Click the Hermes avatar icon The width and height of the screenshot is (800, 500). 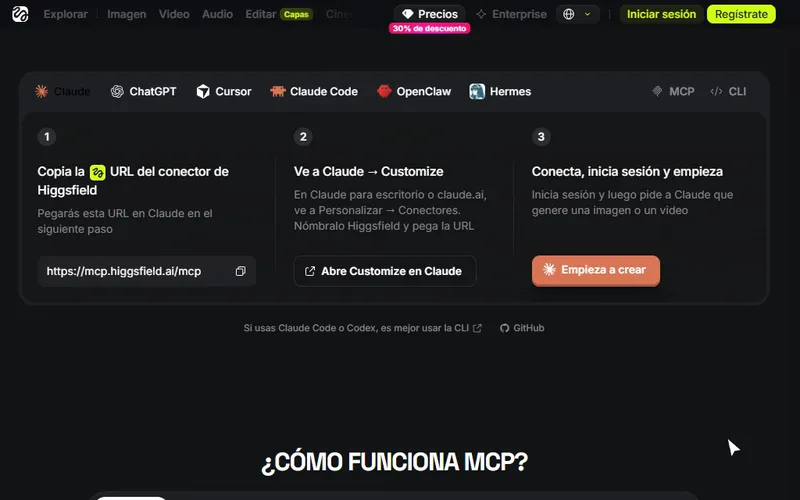point(477,91)
